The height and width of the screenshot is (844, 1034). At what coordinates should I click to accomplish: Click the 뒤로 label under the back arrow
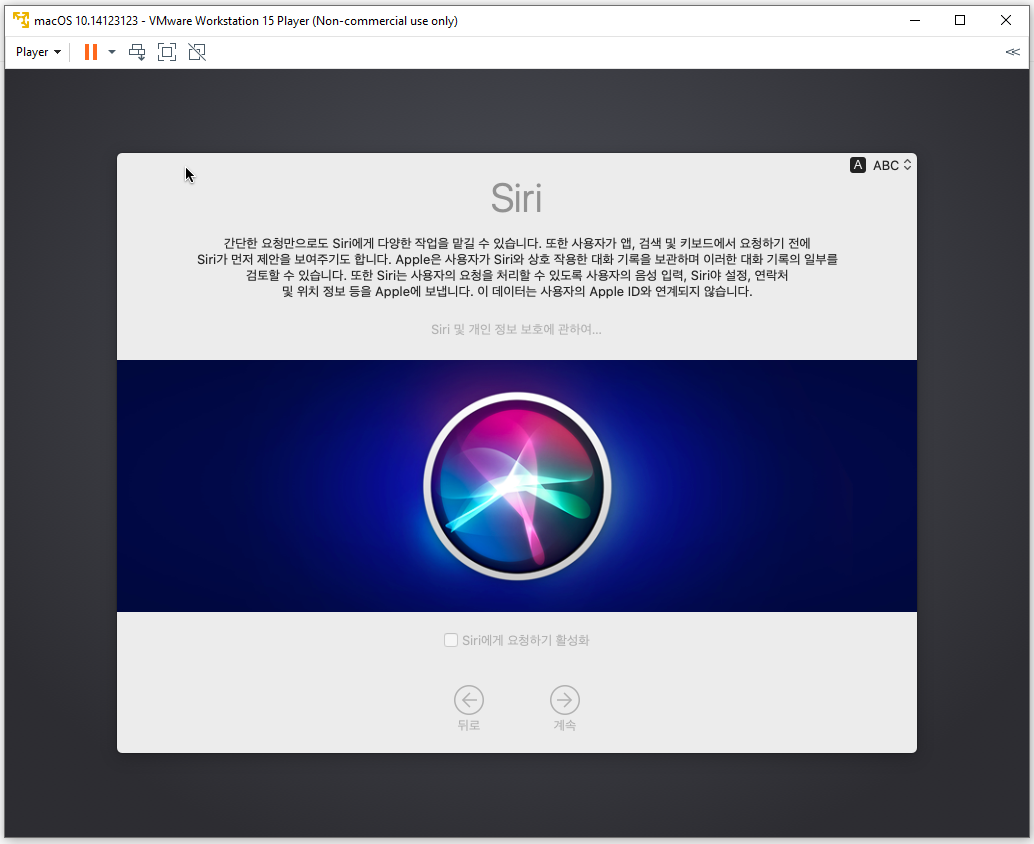click(469, 725)
